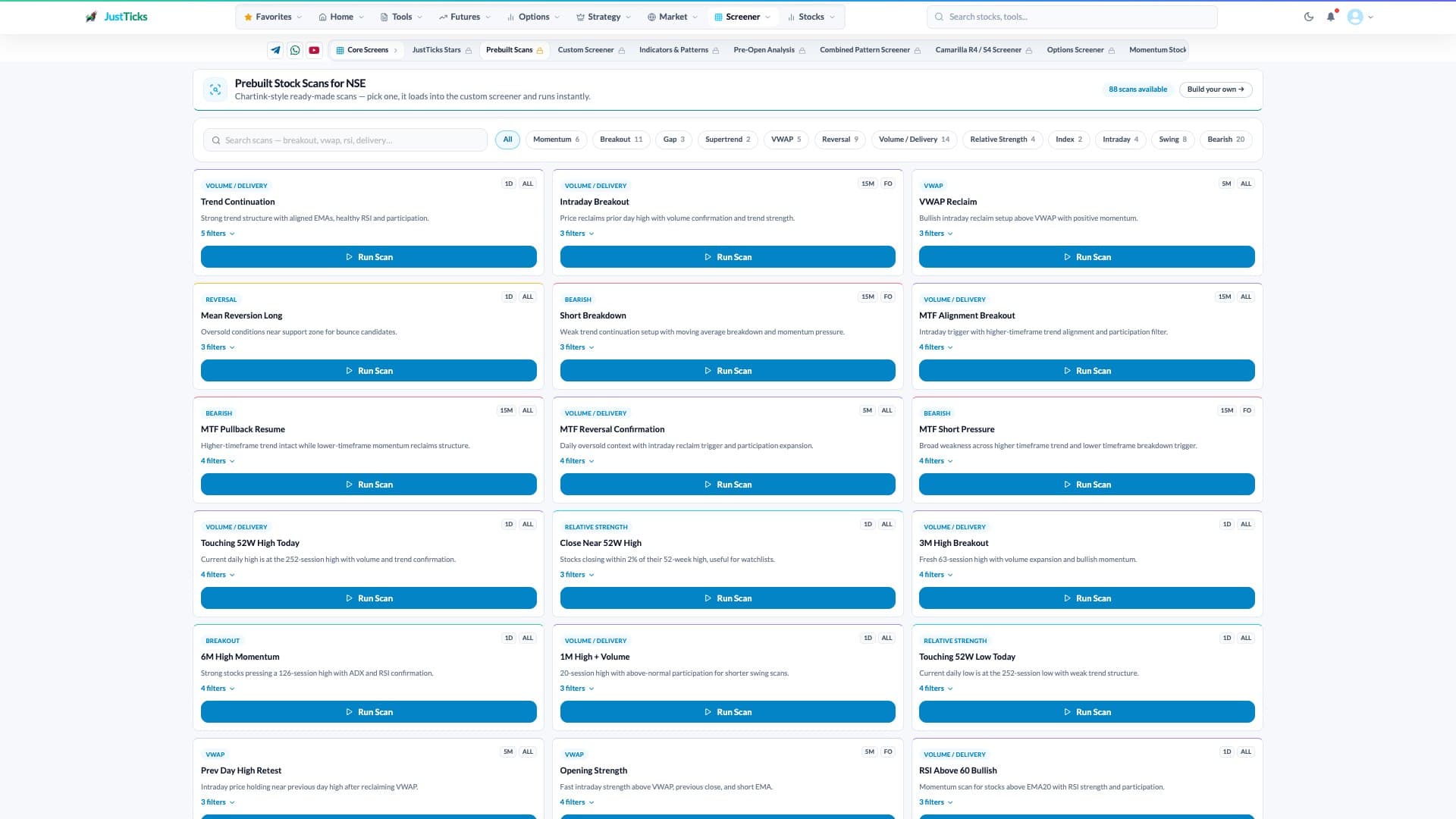Viewport: 1456px width, 819px height.
Task: Click the lock icon next to Custom Screener
Action: (x=622, y=51)
